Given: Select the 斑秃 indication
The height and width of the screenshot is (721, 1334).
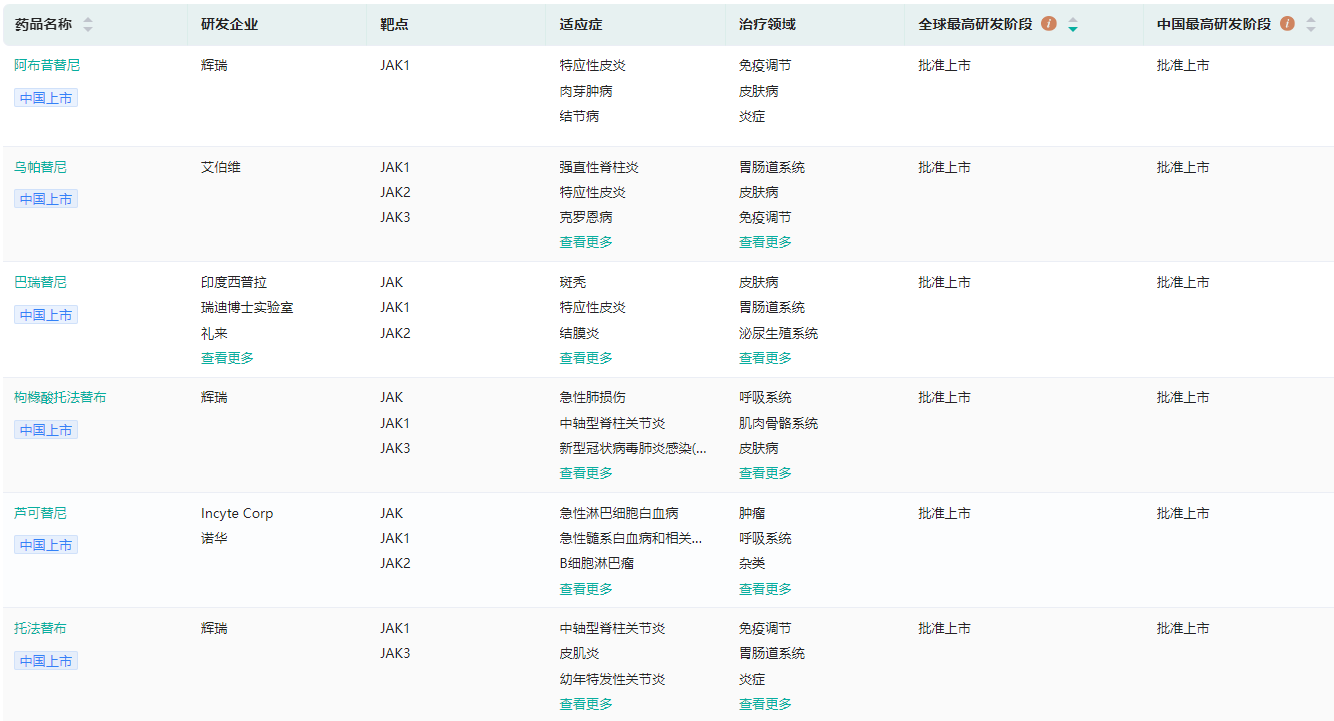Looking at the screenshot, I should 572,282.
